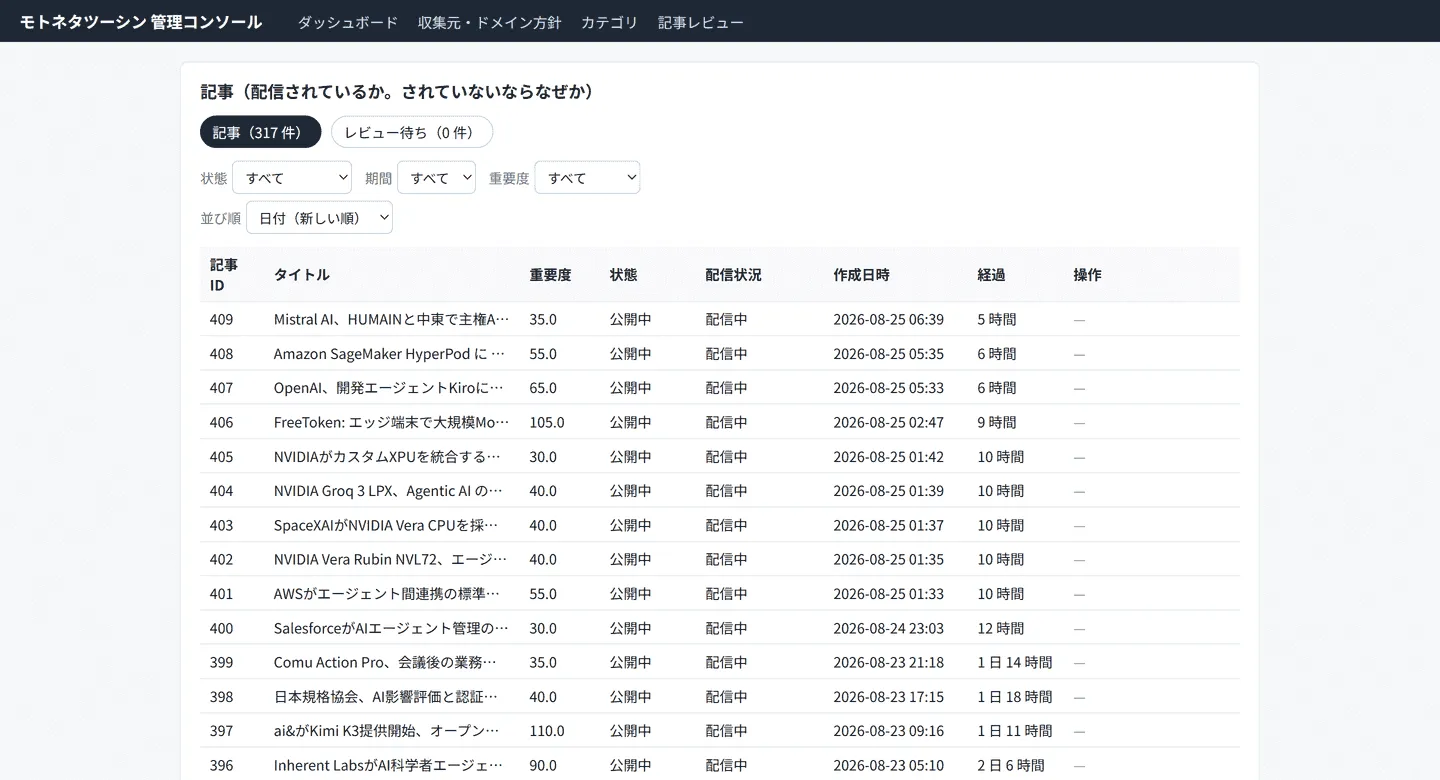Open the 重要度 filter dropdown

pyautogui.click(x=587, y=178)
